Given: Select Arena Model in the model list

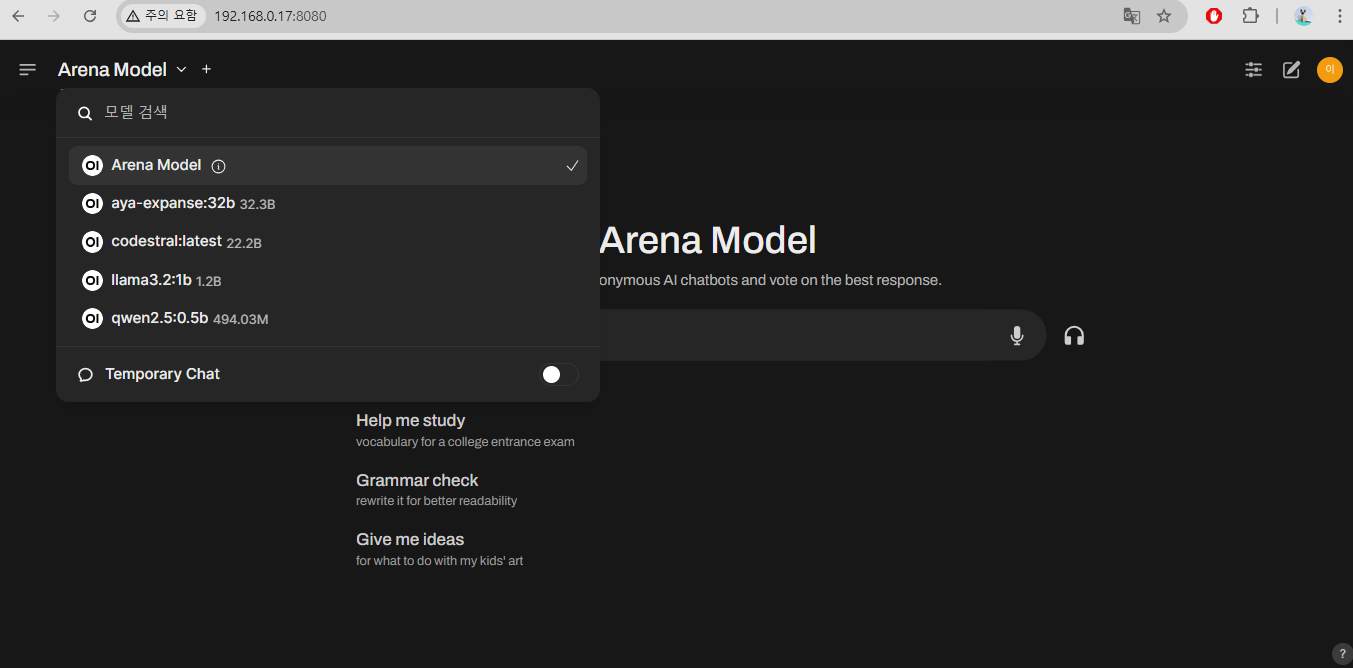Looking at the screenshot, I should pyautogui.click(x=328, y=165).
